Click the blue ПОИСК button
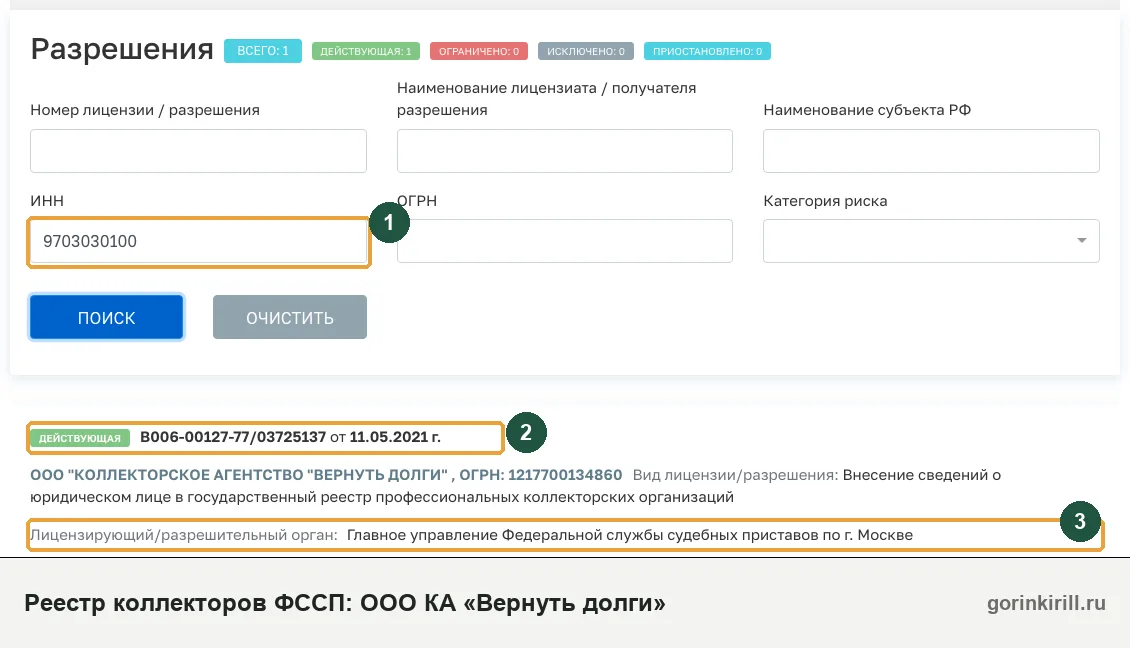This screenshot has height=648, width=1130. [107, 317]
